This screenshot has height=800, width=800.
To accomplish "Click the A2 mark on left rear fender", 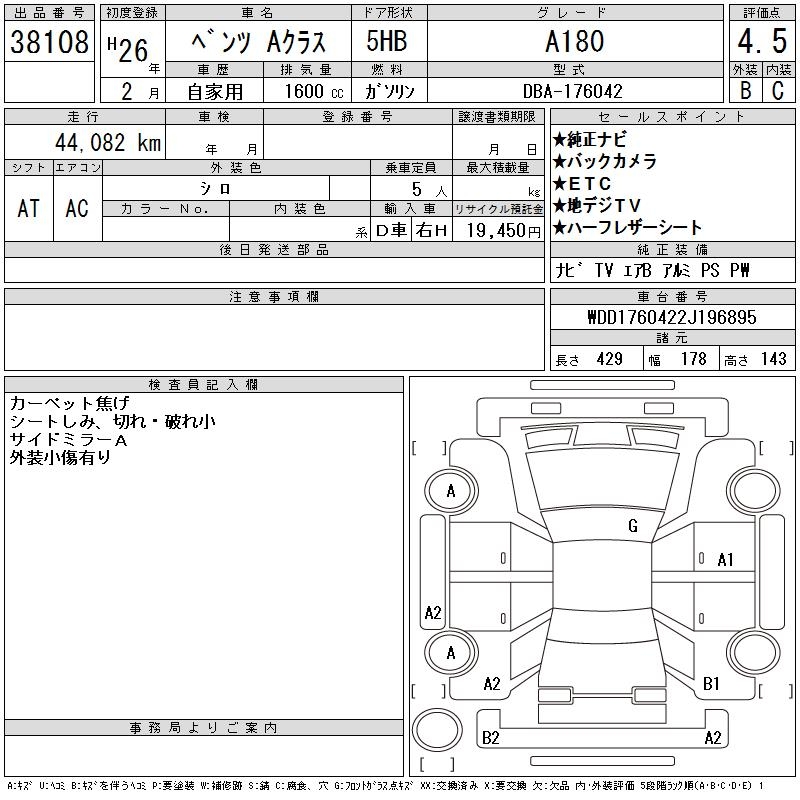I will click(492, 684).
